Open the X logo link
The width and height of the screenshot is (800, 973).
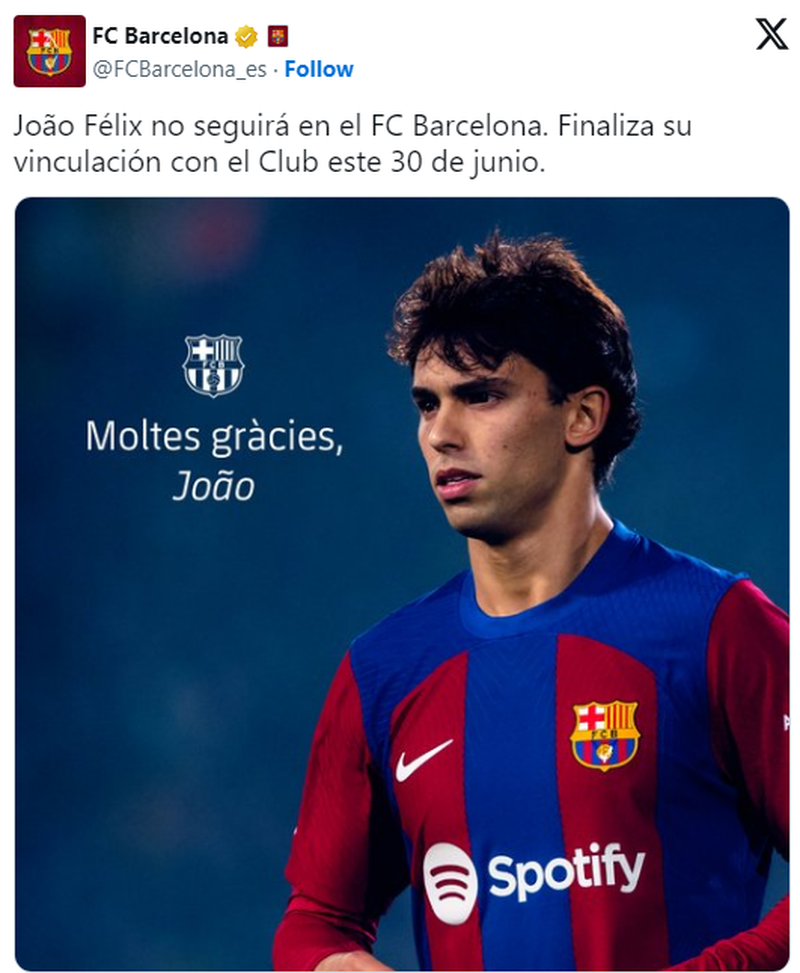point(770,35)
